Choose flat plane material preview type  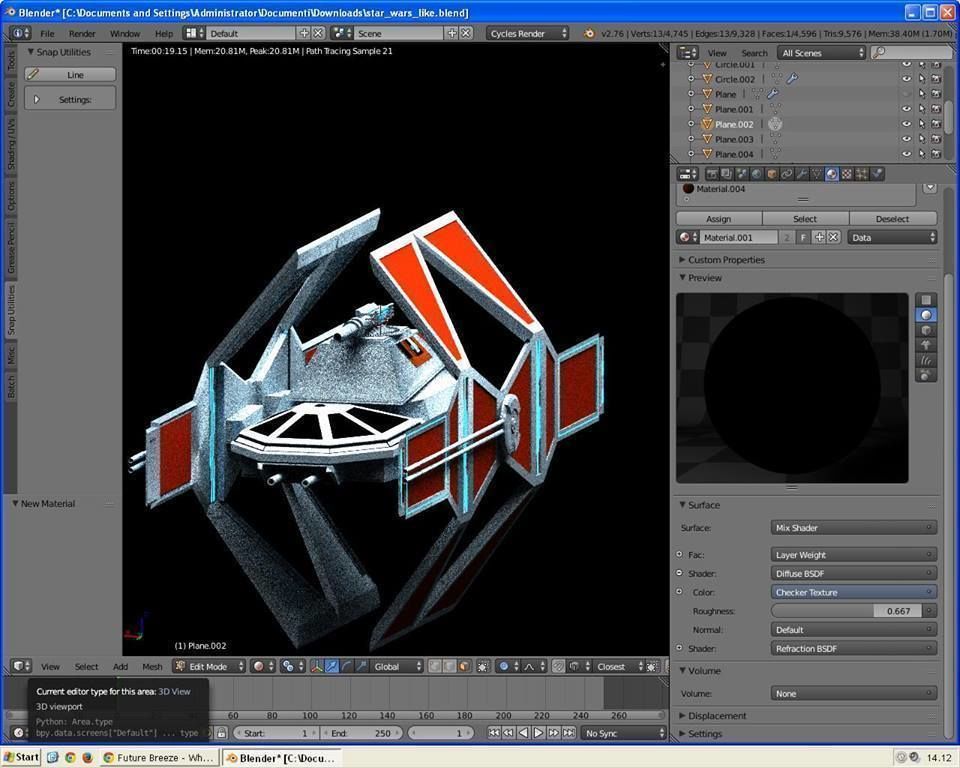coord(926,299)
